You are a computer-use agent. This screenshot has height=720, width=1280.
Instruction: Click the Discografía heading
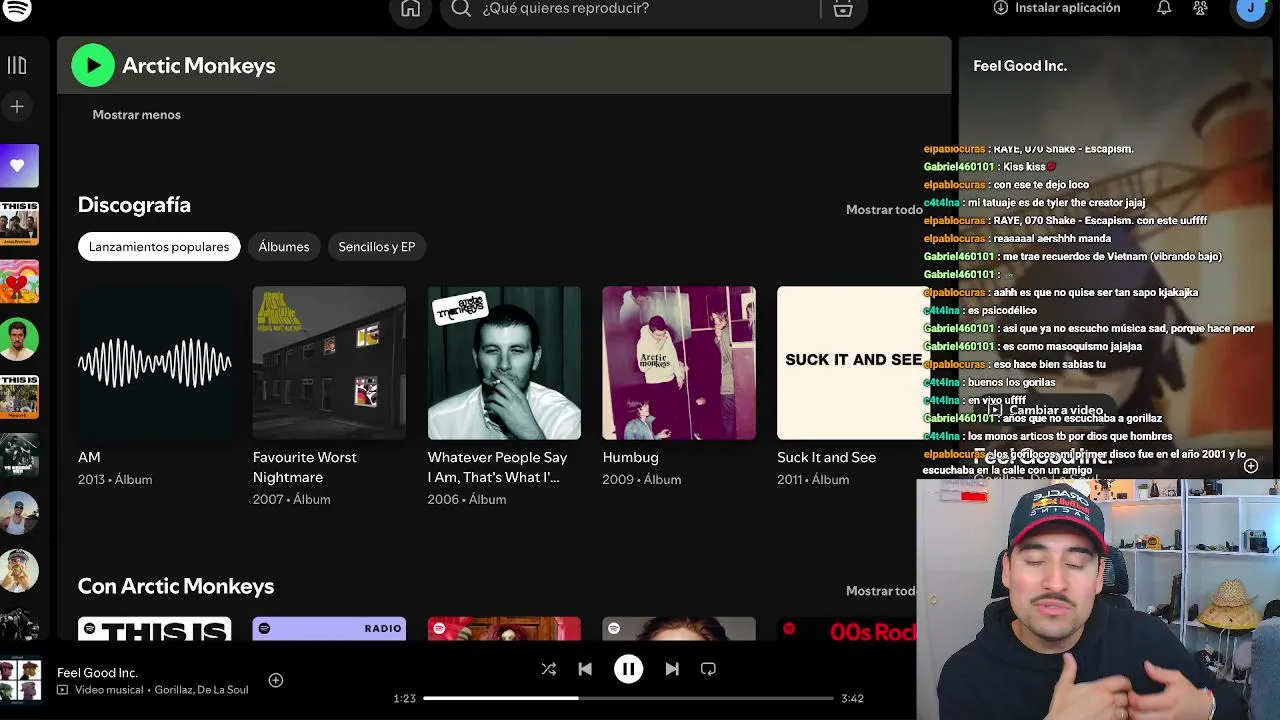pos(134,205)
